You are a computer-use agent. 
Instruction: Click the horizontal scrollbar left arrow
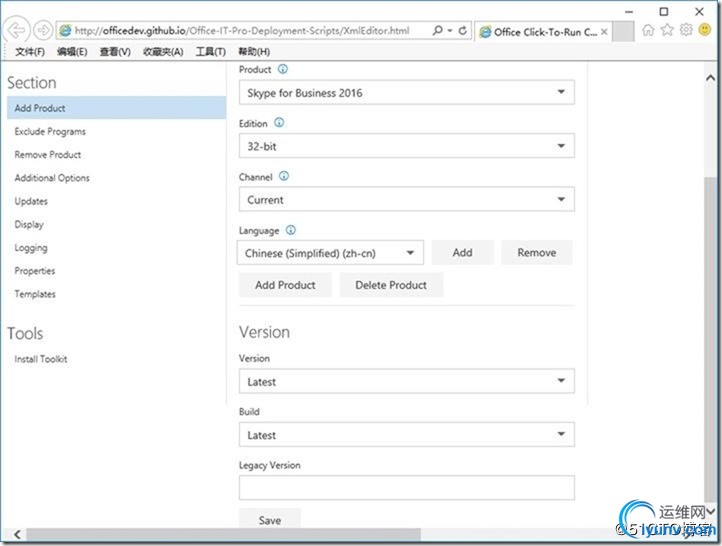point(17,534)
